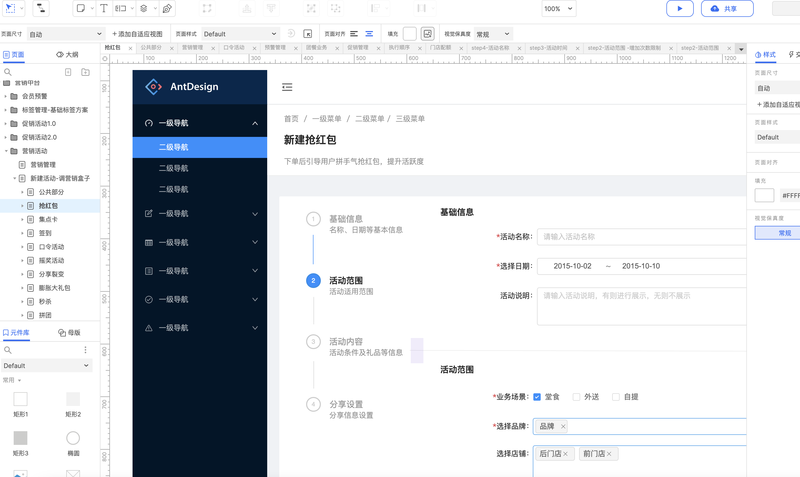Click the search icon in pages panel
The width and height of the screenshot is (800, 477).
8,72
